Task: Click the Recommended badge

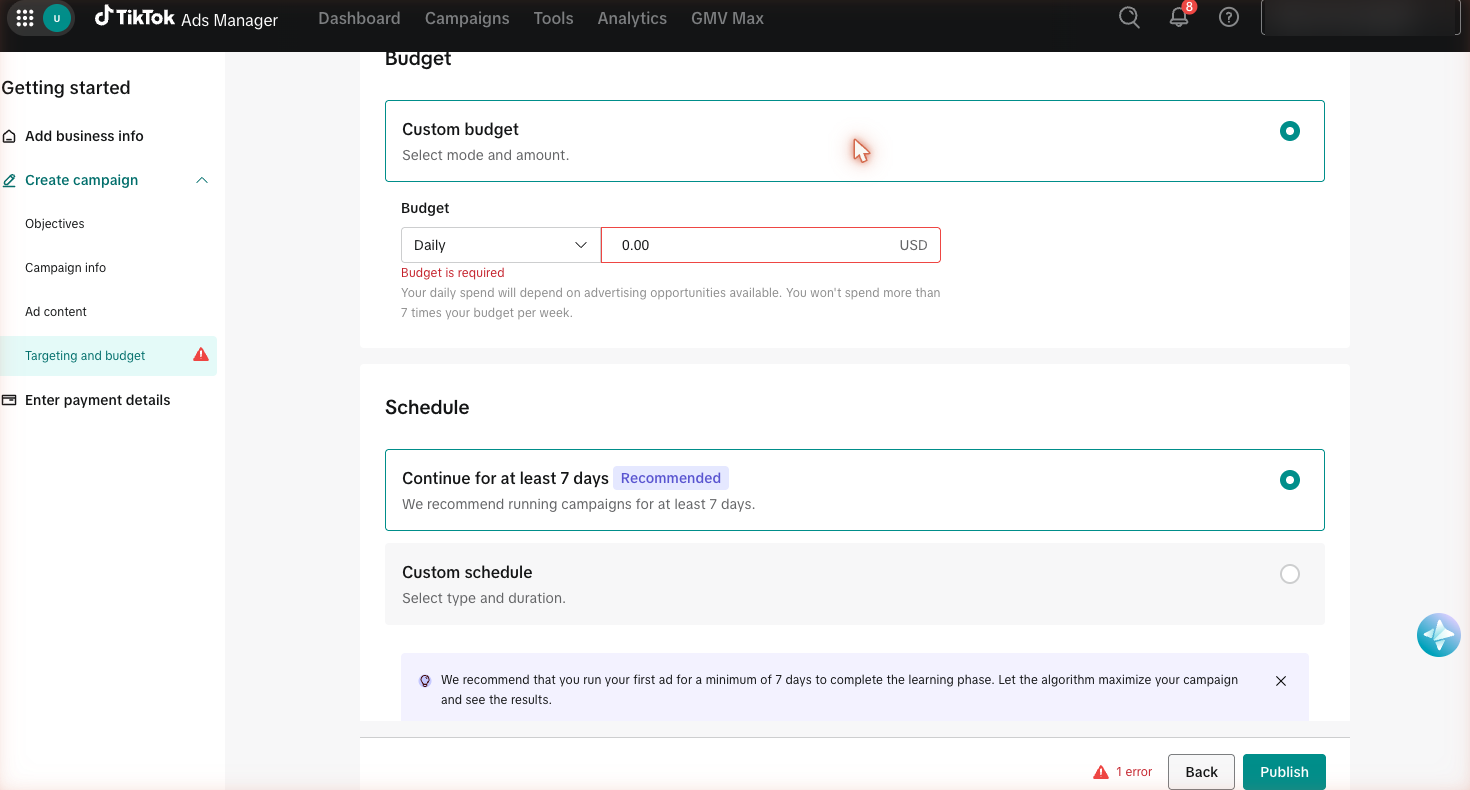Action: coord(671,478)
